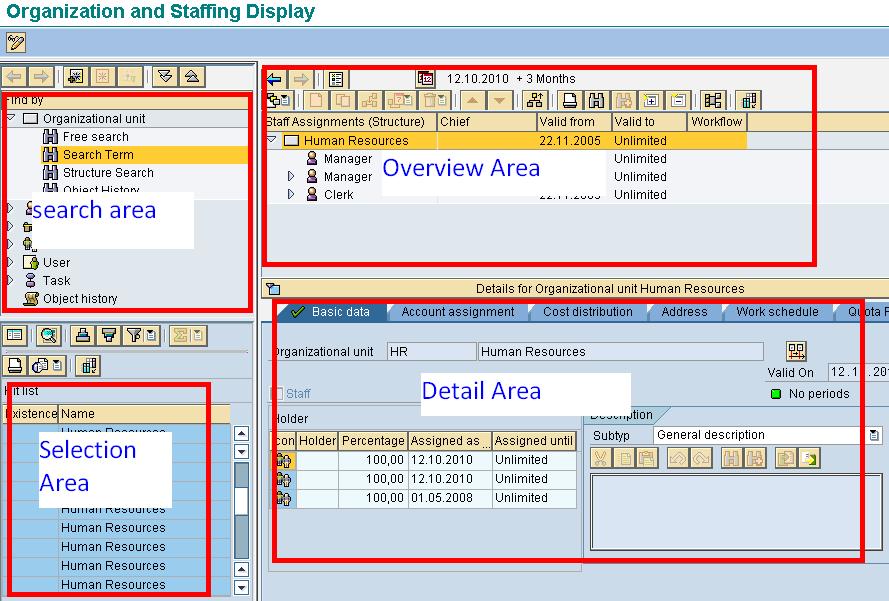Click the sort descending icon above Find by
Viewport: 889px width, 601px height.
click(164, 77)
